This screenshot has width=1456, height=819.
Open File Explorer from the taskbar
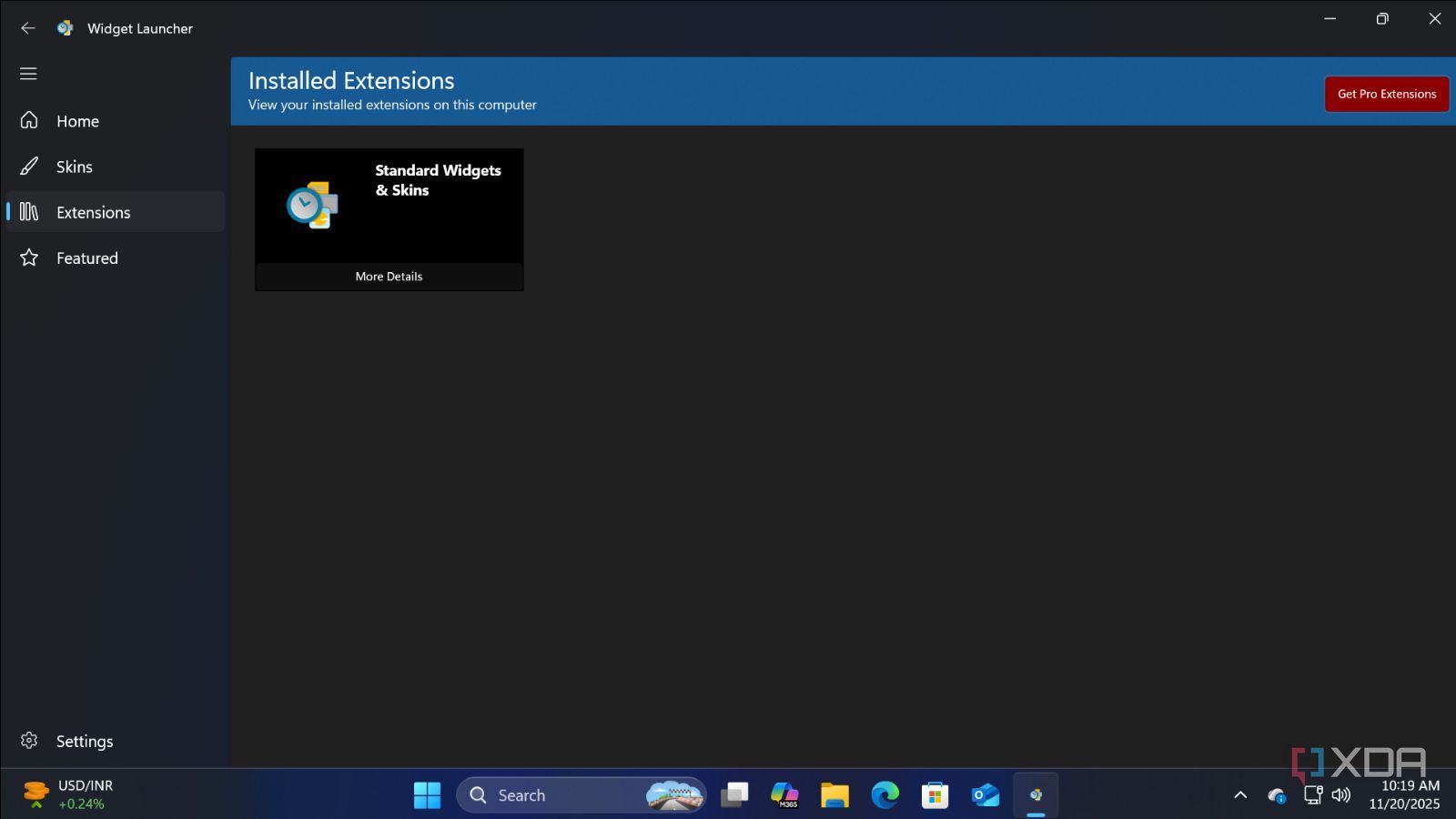click(834, 794)
